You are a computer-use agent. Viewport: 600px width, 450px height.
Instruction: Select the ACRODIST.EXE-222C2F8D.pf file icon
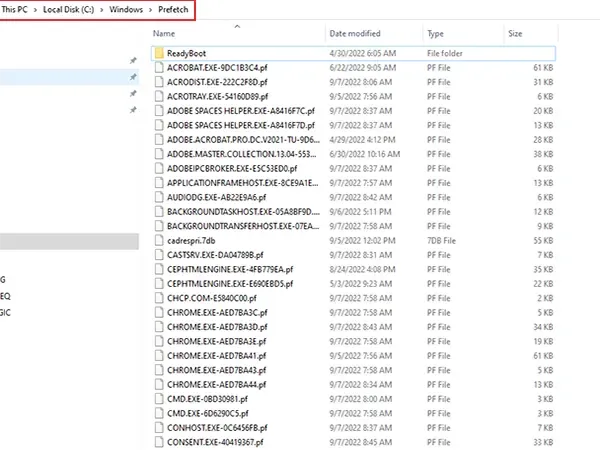coord(159,82)
